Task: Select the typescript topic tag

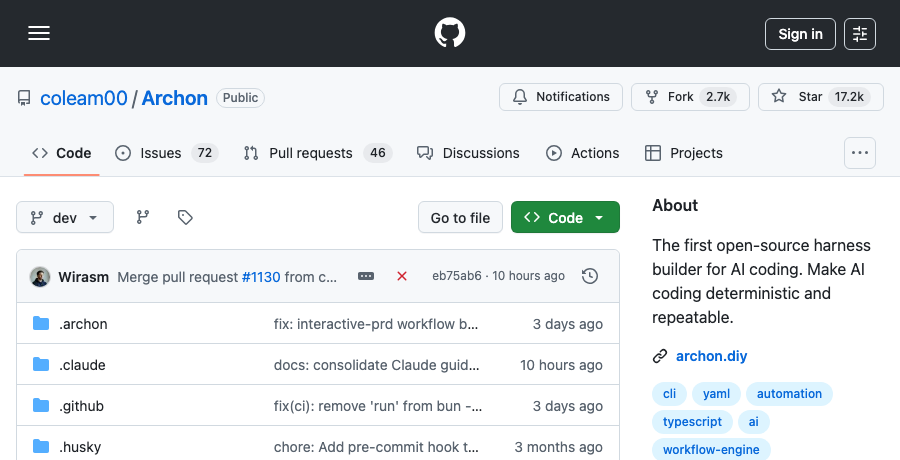Action: pyautogui.click(x=692, y=422)
